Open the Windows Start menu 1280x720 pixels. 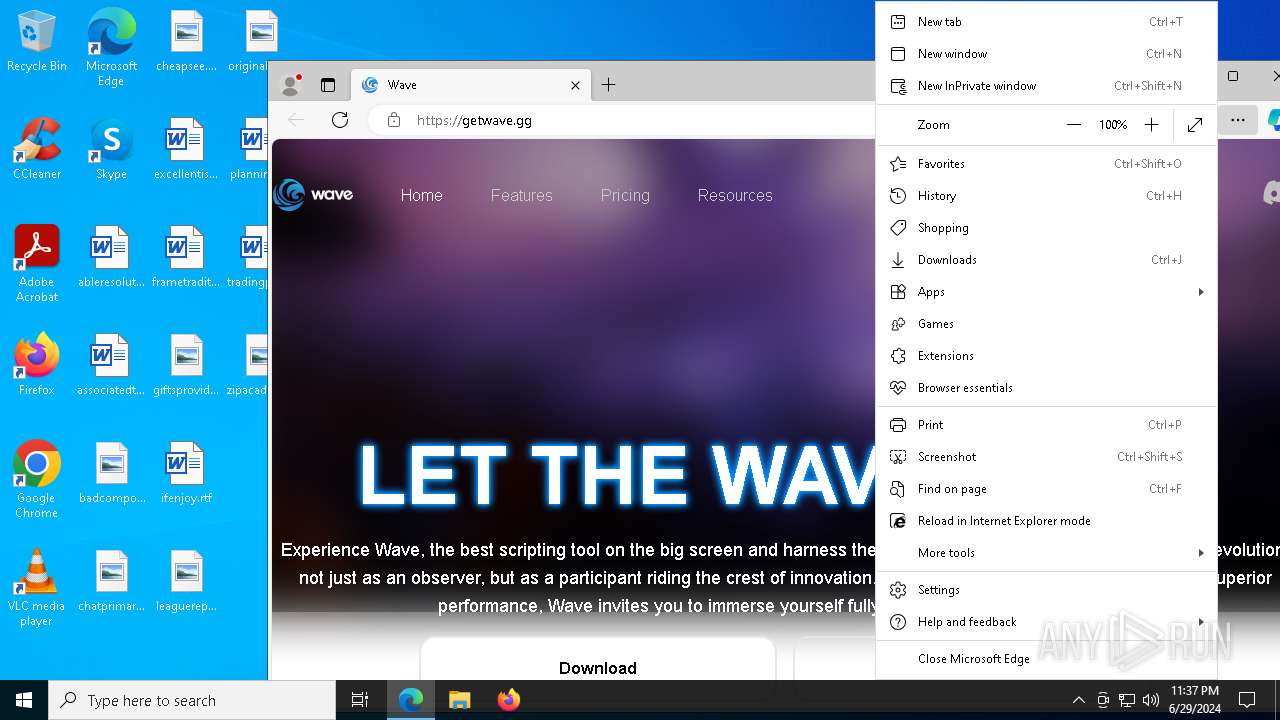point(24,700)
